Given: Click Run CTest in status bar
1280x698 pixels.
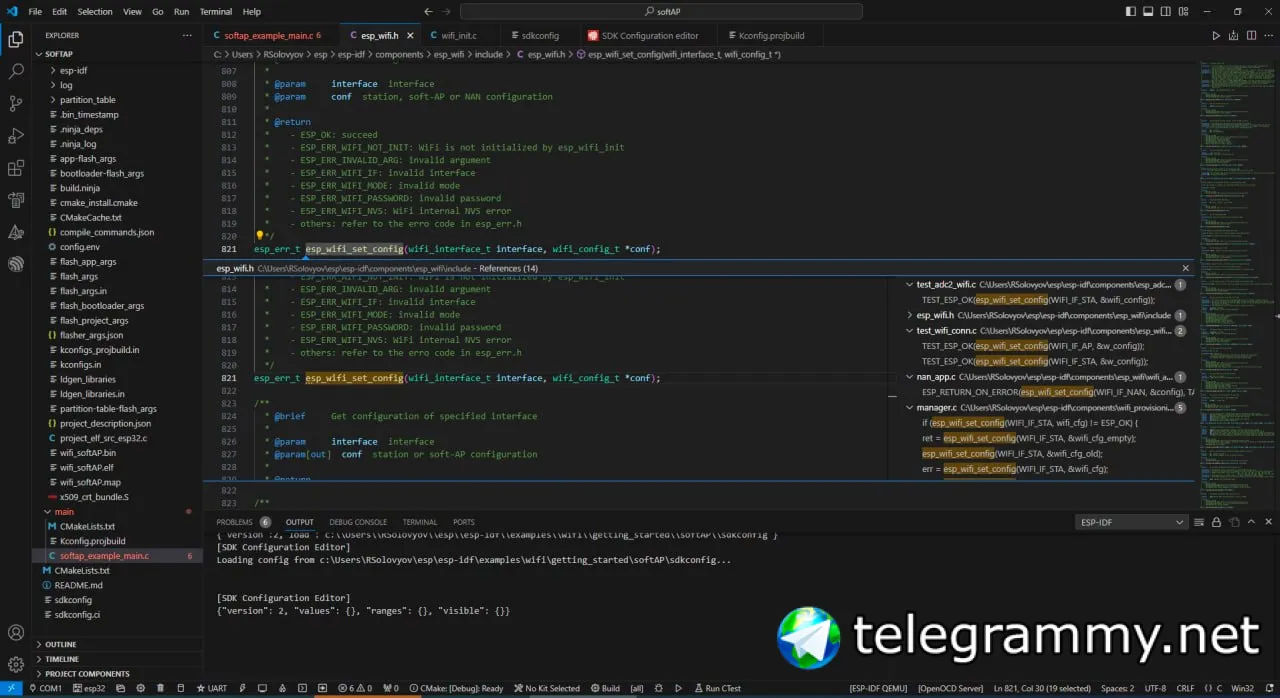Looking at the screenshot, I should (x=717, y=688).
